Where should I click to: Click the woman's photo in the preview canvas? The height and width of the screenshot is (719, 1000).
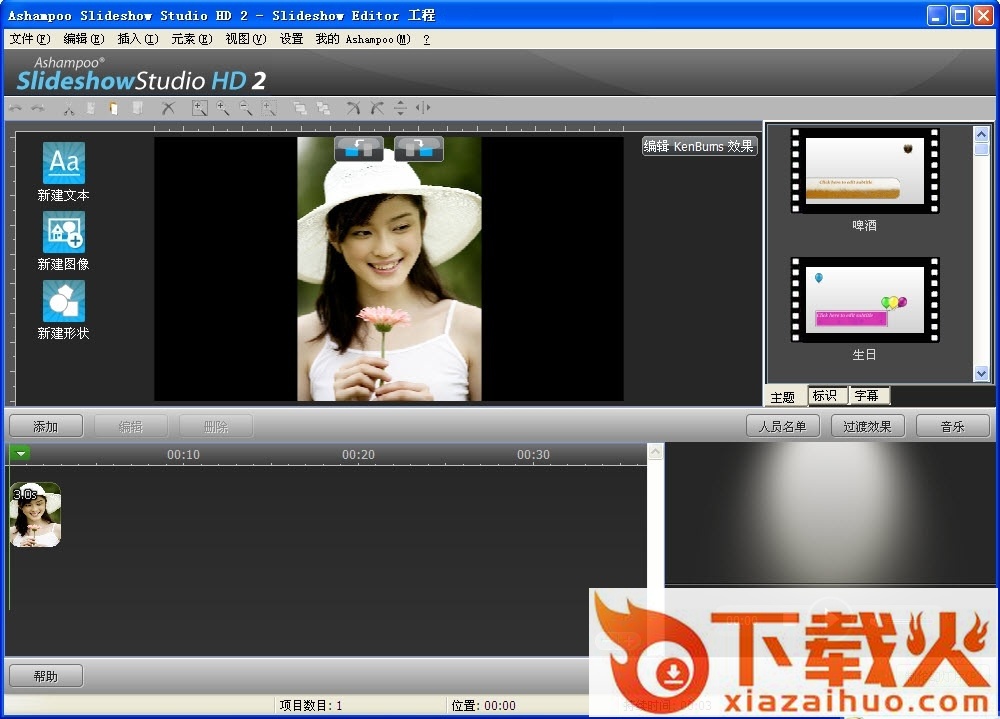pyautogui.click(x=389, y=269)
